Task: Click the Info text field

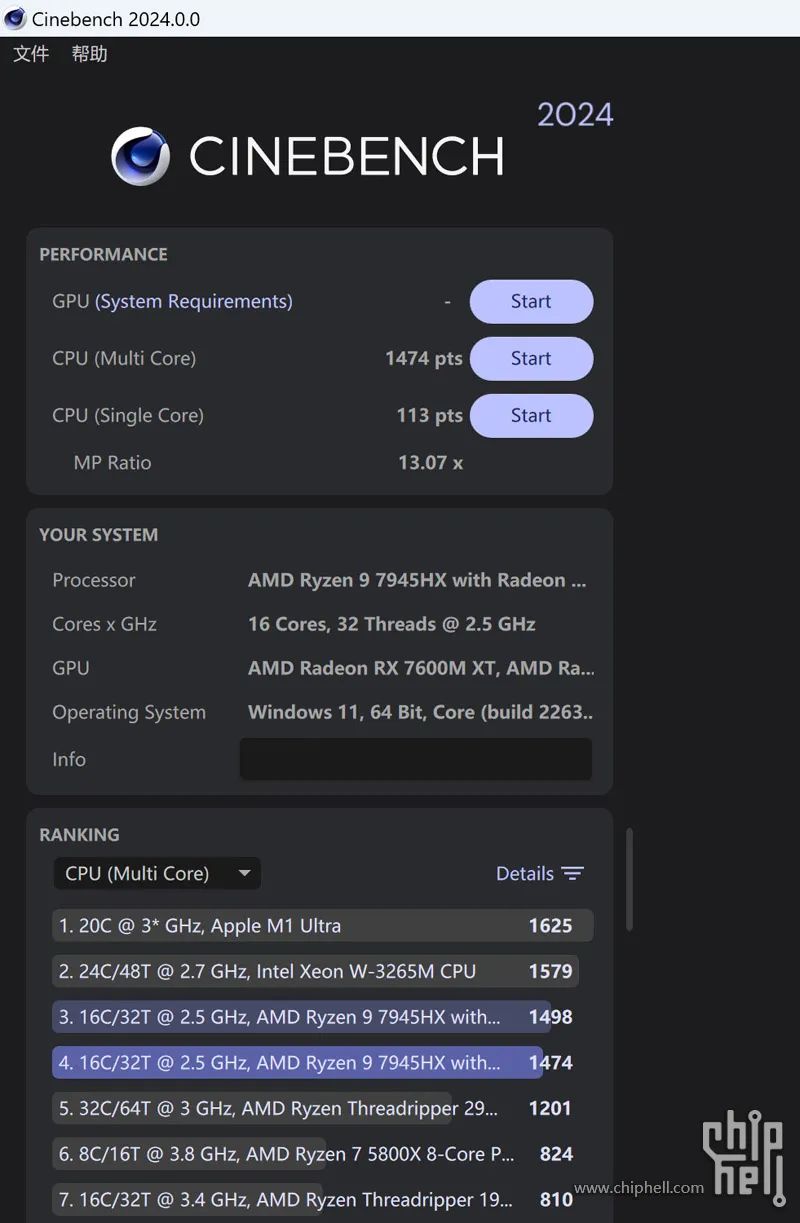Action: pos(416,760)
